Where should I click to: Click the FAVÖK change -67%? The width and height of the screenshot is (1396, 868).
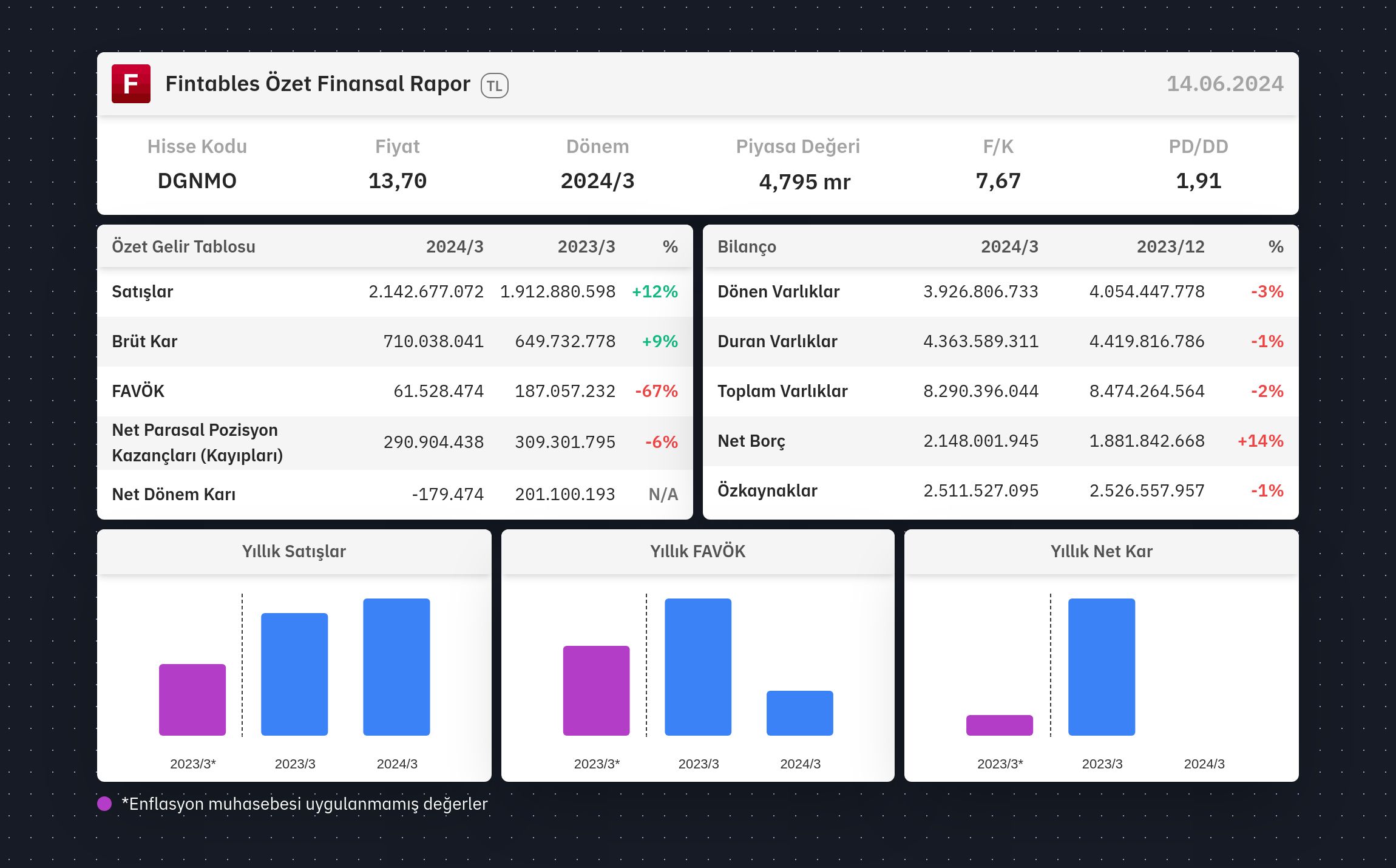click(x=656, y=392)
